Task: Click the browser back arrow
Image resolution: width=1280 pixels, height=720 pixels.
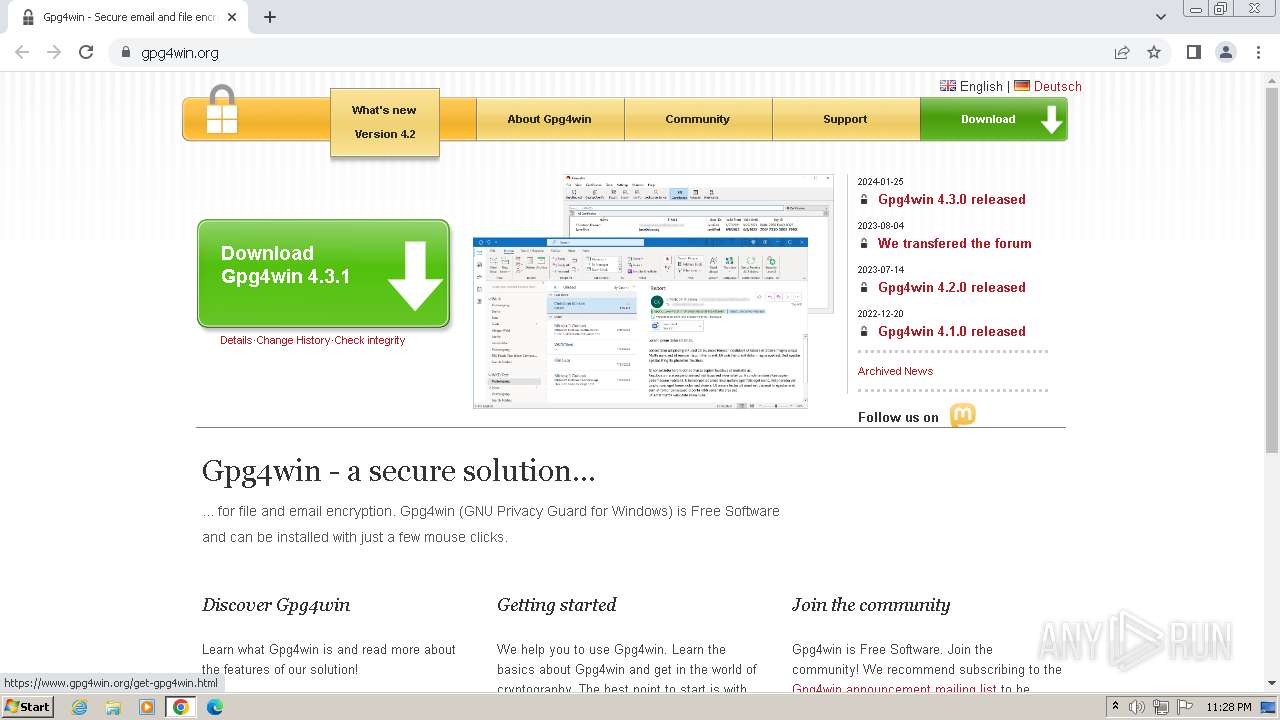Action: point(22,52)
